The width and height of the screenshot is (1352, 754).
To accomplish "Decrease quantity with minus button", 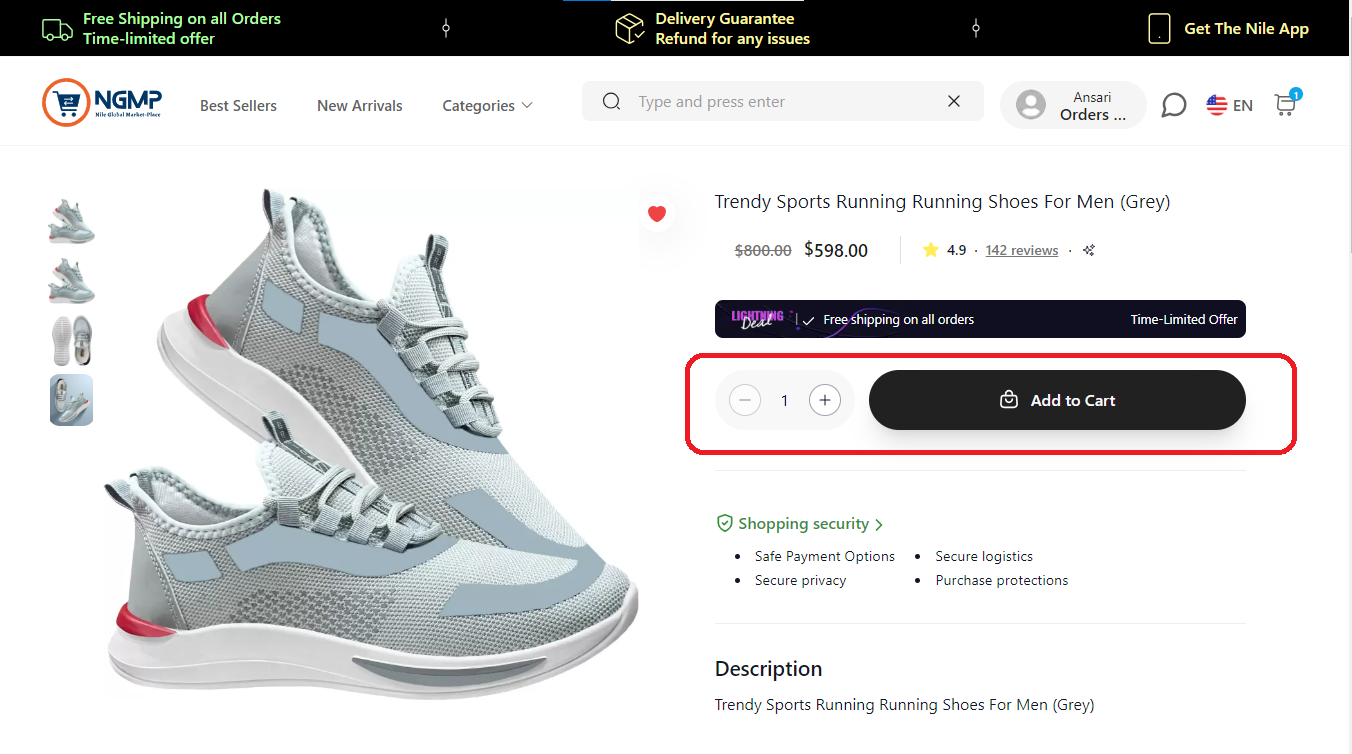I will pyautogui.click(x=745, y=401).
